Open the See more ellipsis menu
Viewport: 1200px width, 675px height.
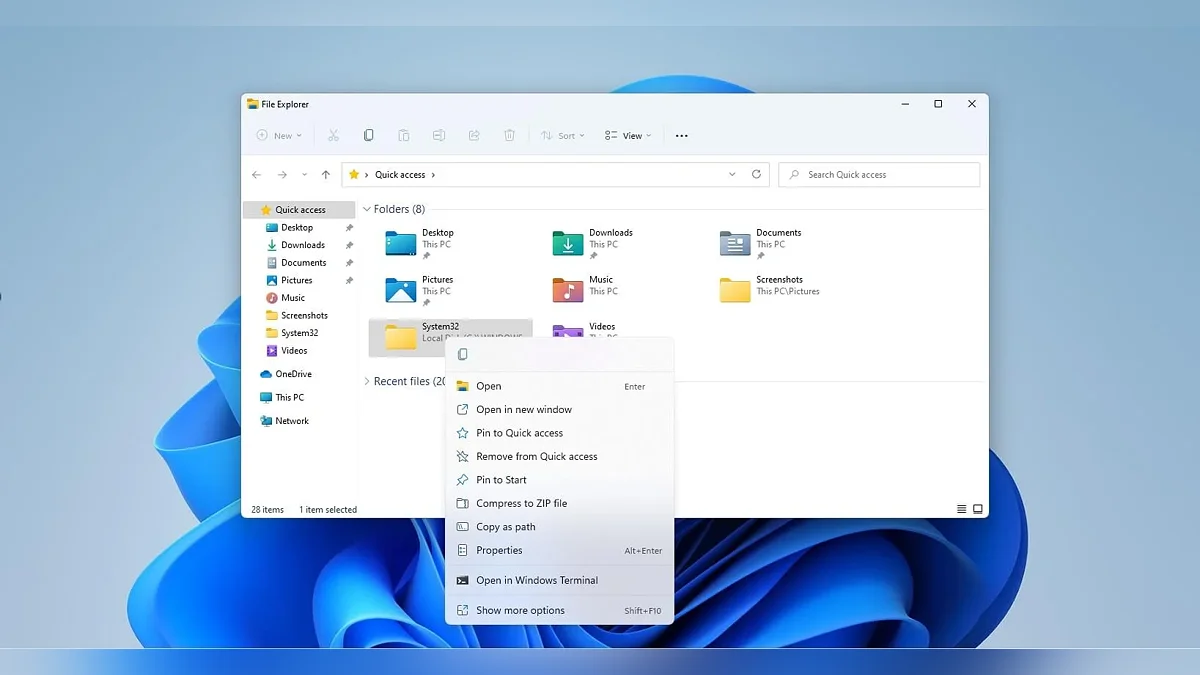[682, 136]
